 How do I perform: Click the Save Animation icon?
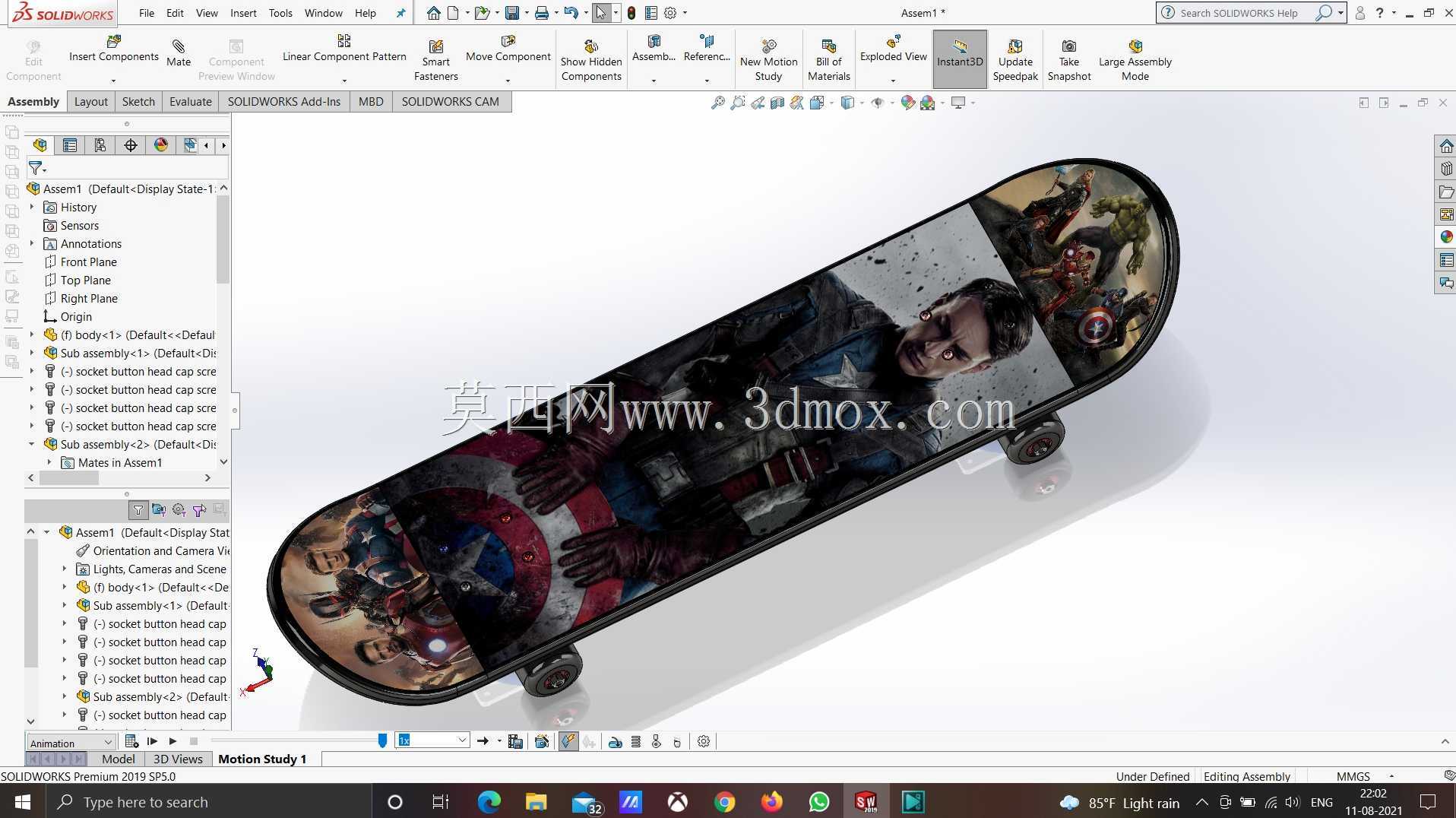pos(515,741)
